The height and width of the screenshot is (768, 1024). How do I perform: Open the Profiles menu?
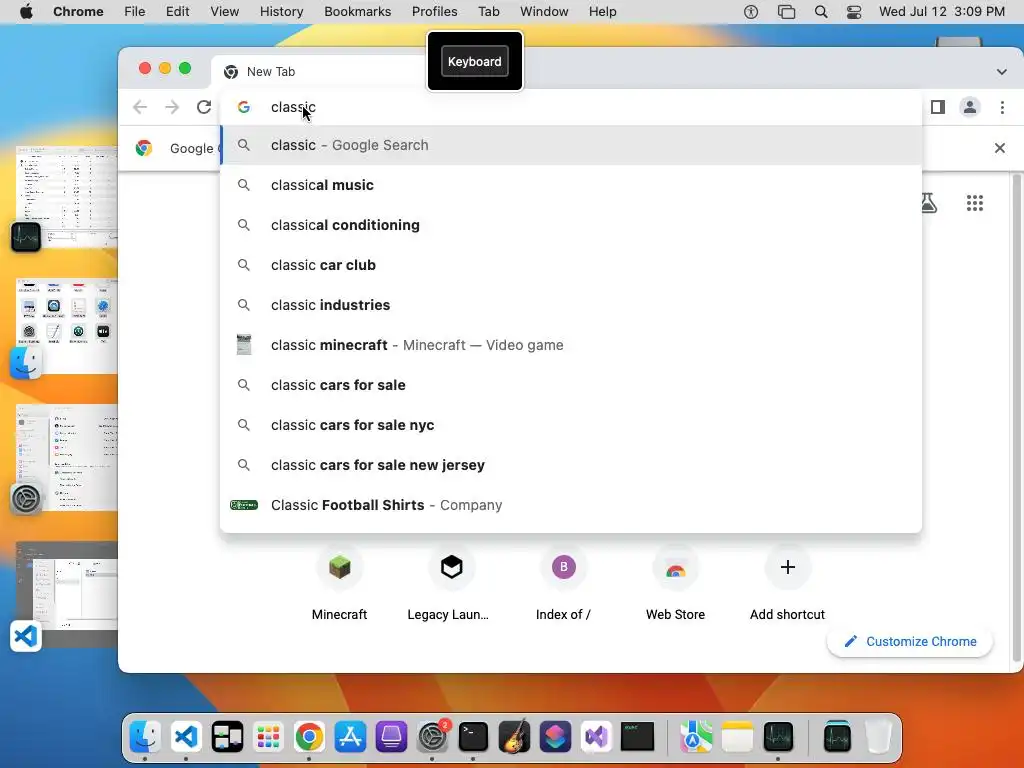coord(434,12)
